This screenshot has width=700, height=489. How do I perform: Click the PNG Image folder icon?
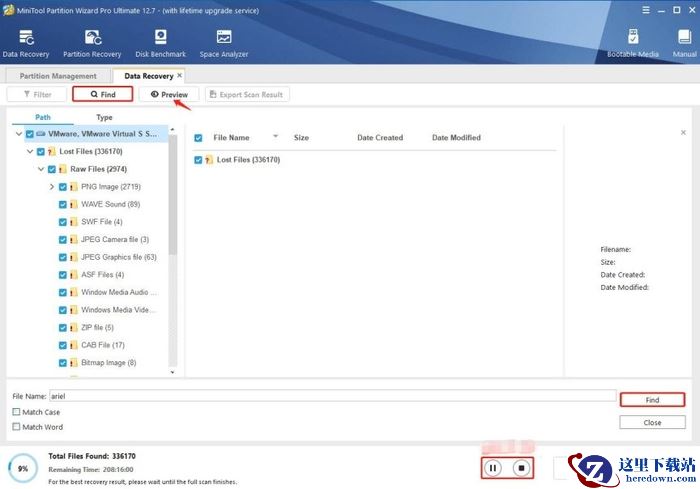74,187
